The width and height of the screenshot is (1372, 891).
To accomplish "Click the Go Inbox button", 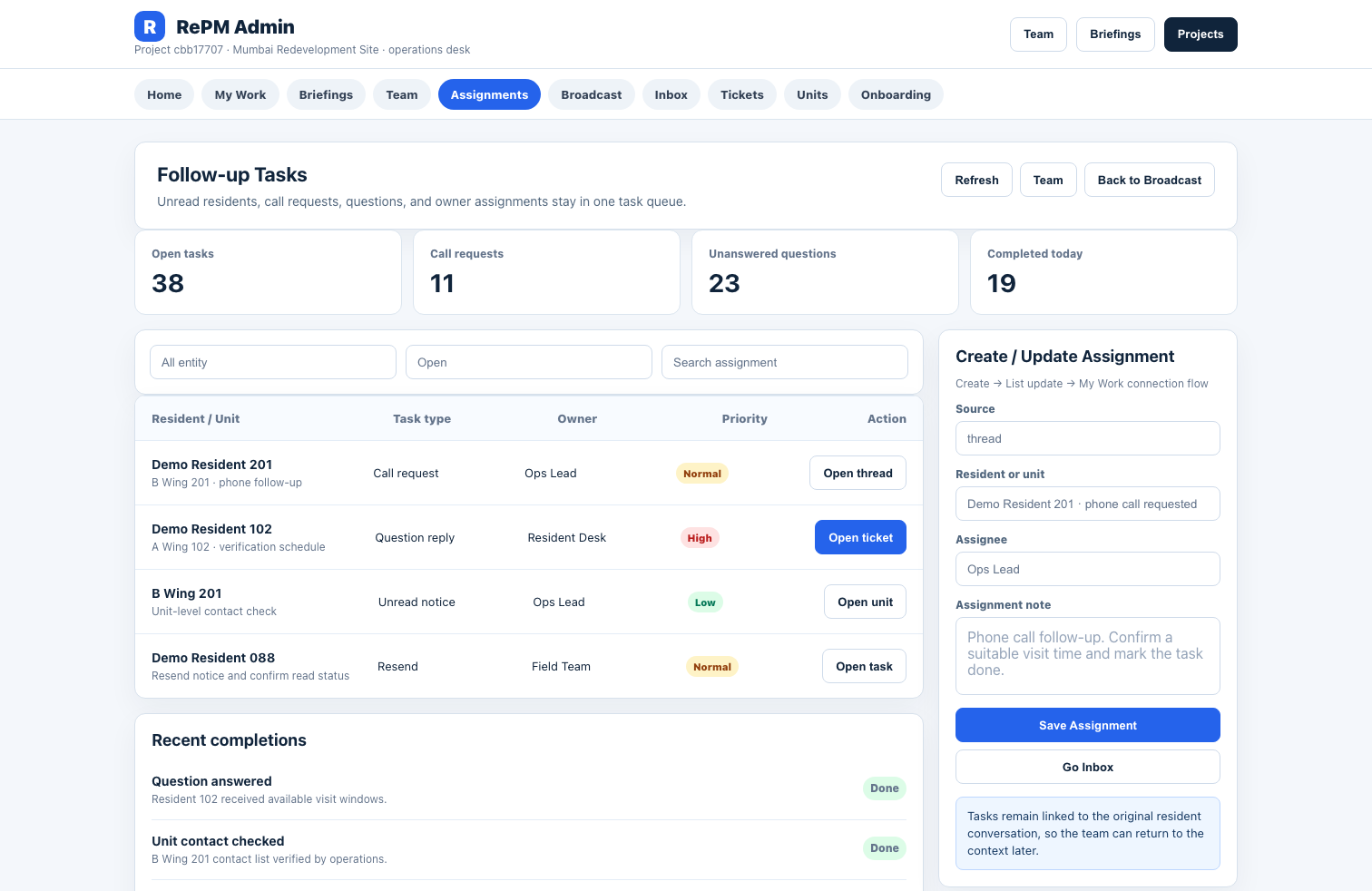I will (1088, 767).
